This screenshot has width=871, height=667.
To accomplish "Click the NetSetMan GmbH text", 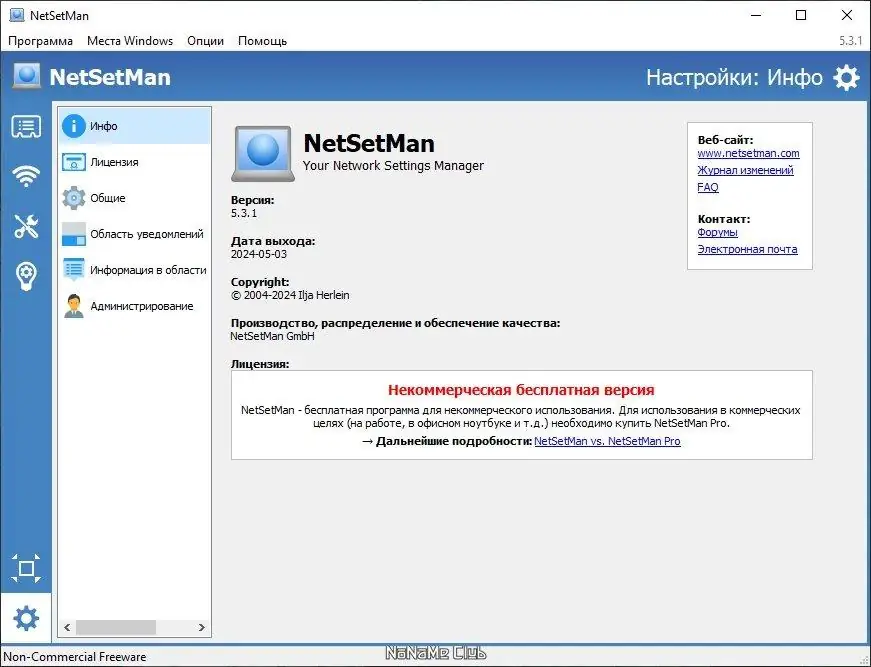I will tap(272, 336).
